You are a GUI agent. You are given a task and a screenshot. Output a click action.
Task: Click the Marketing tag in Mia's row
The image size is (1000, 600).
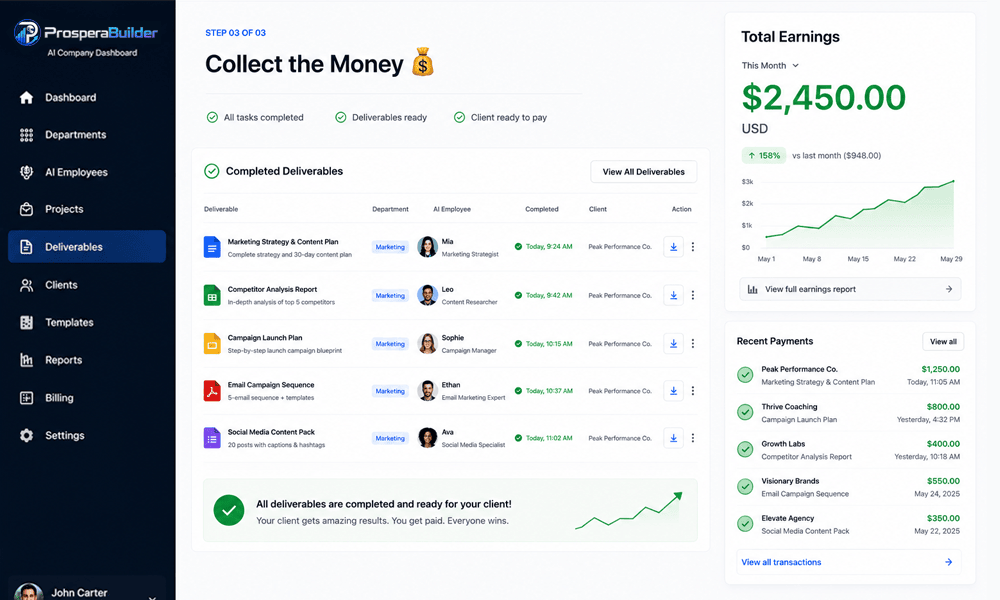pyautogui.click(x=390, y=247)
